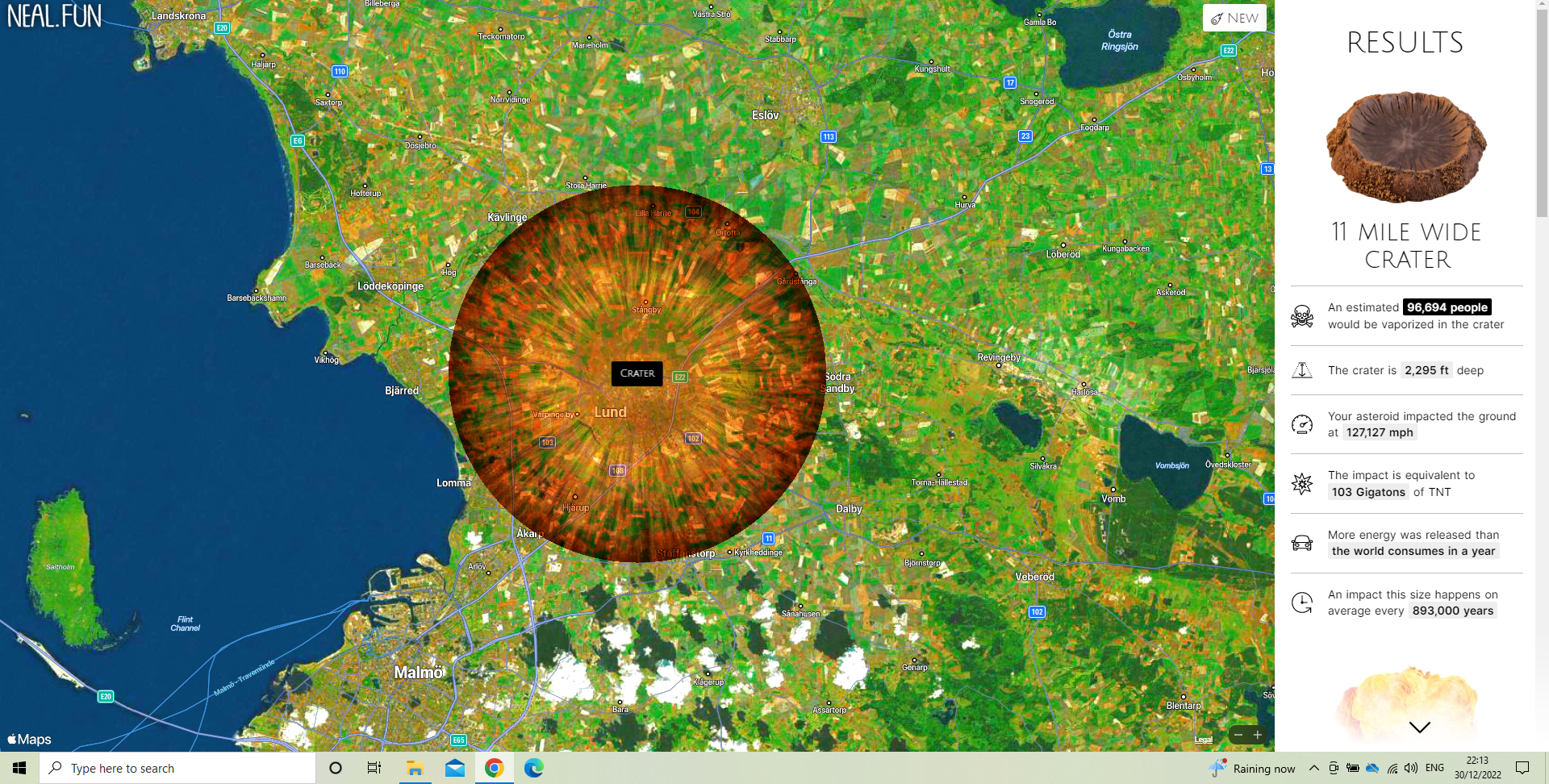Click the Apple Maps logo
Screen dimensions: 1549x784
(x=29, y=740)
